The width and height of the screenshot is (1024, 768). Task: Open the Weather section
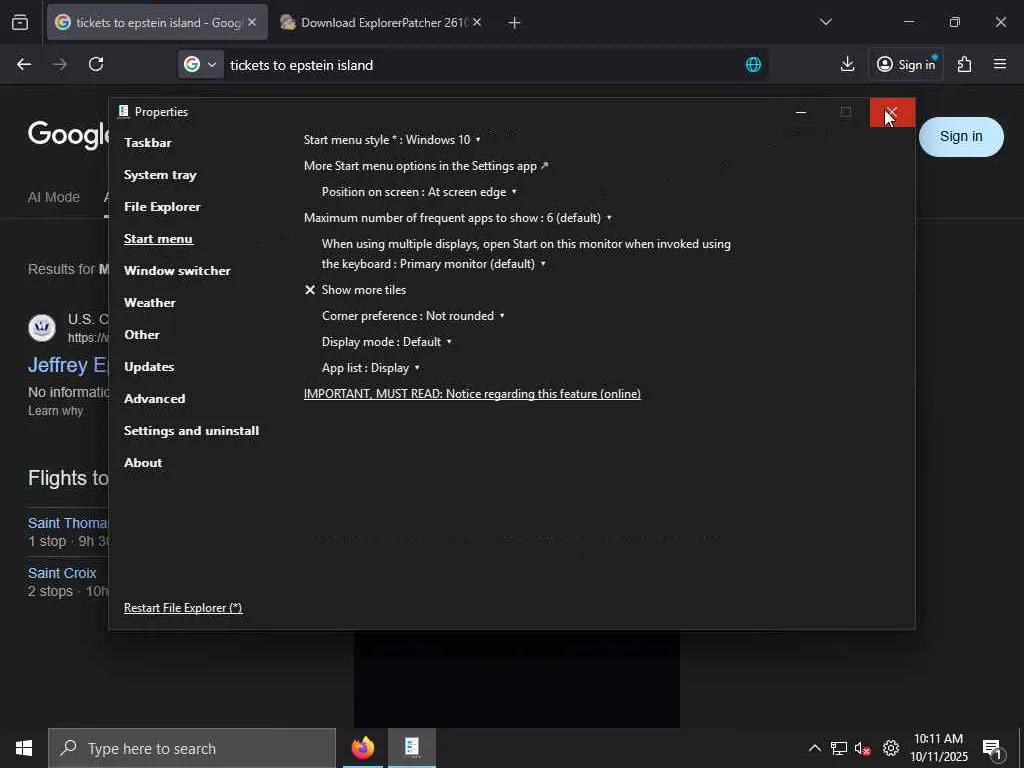tap(150, 303)
